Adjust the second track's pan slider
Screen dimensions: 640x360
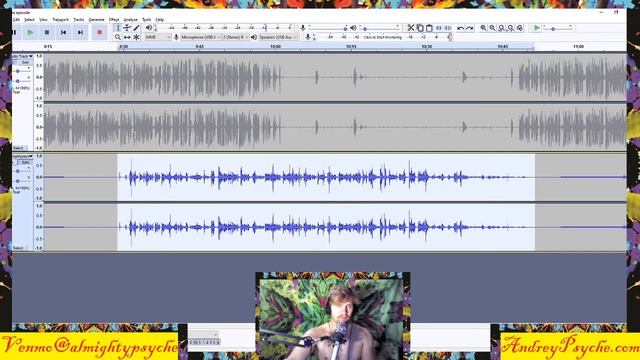pyautogui.click(x=22, y=181)
